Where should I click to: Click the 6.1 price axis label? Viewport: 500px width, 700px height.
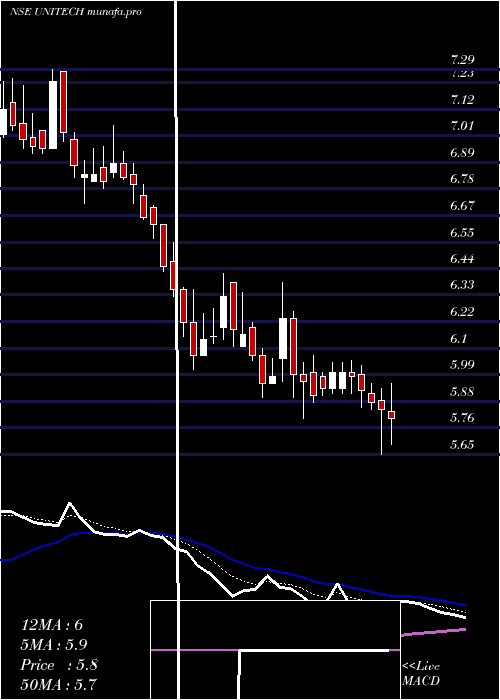459,338
